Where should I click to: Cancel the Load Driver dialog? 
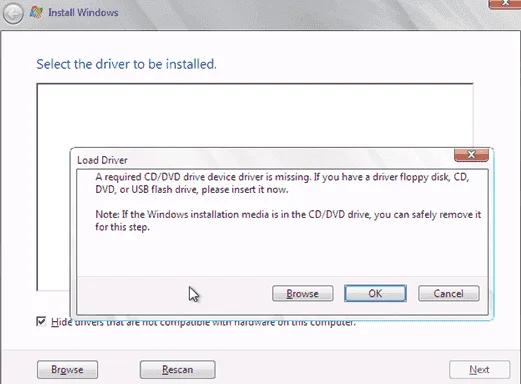[x=449, y=293]
